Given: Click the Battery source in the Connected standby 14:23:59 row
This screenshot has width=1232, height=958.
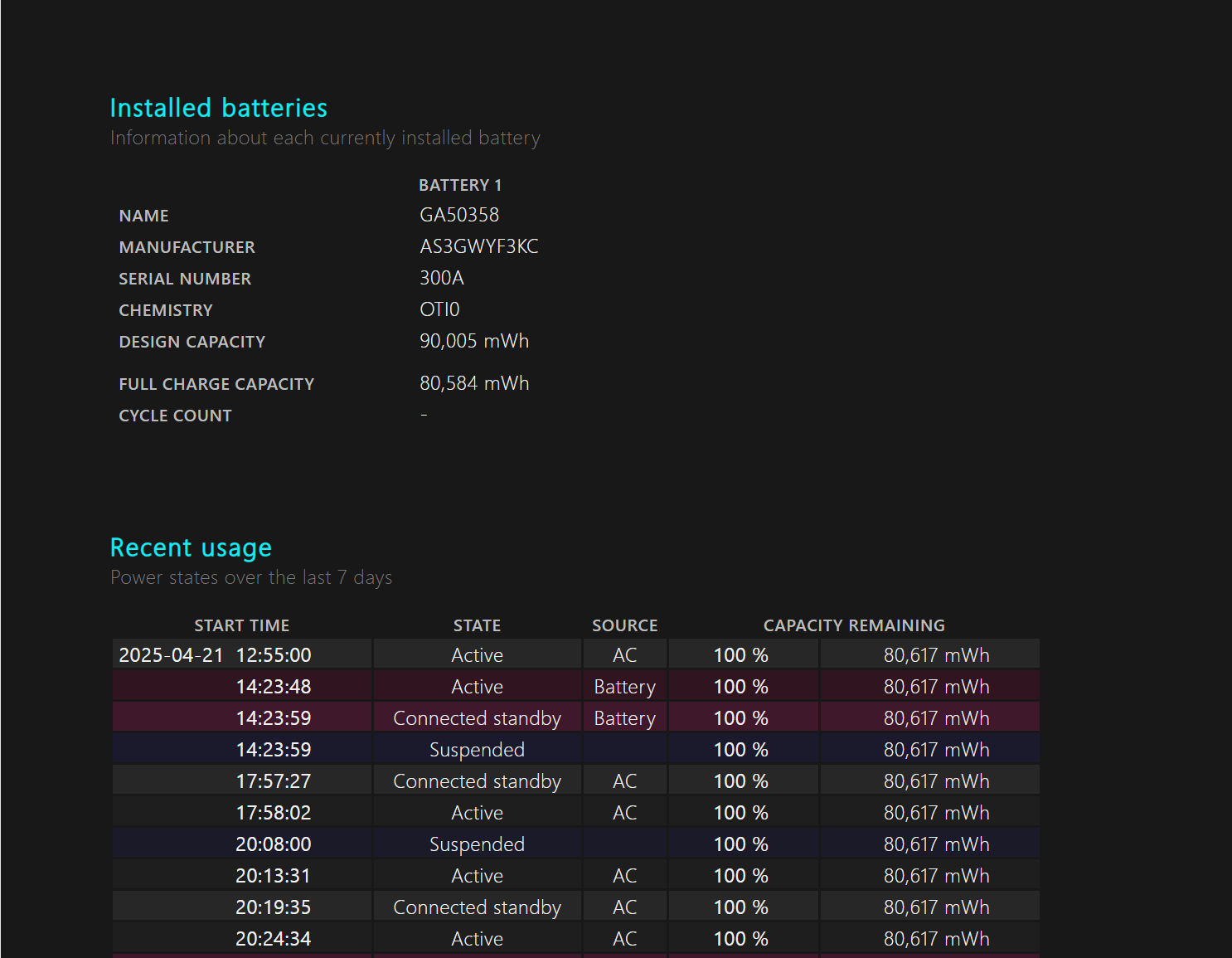Looking at the screenshot, I should point(625,718).
